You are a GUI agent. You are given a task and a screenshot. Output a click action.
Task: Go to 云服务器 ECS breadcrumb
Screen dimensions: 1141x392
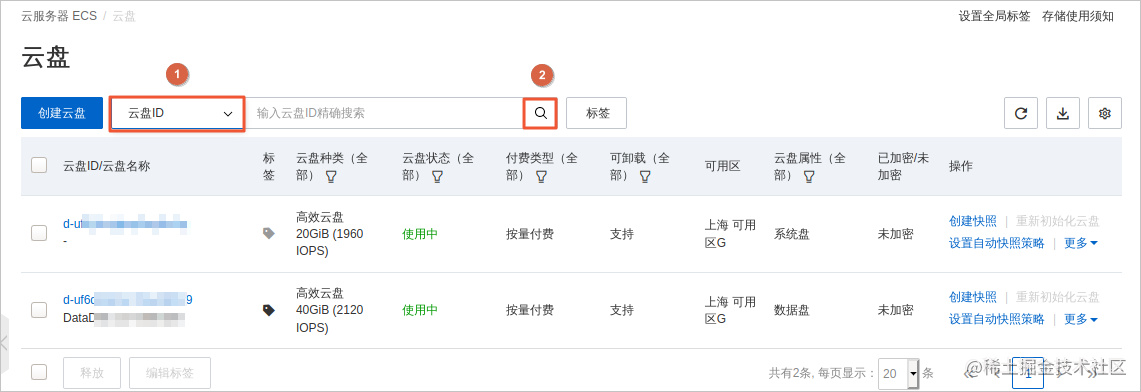(x=59, y=16)
